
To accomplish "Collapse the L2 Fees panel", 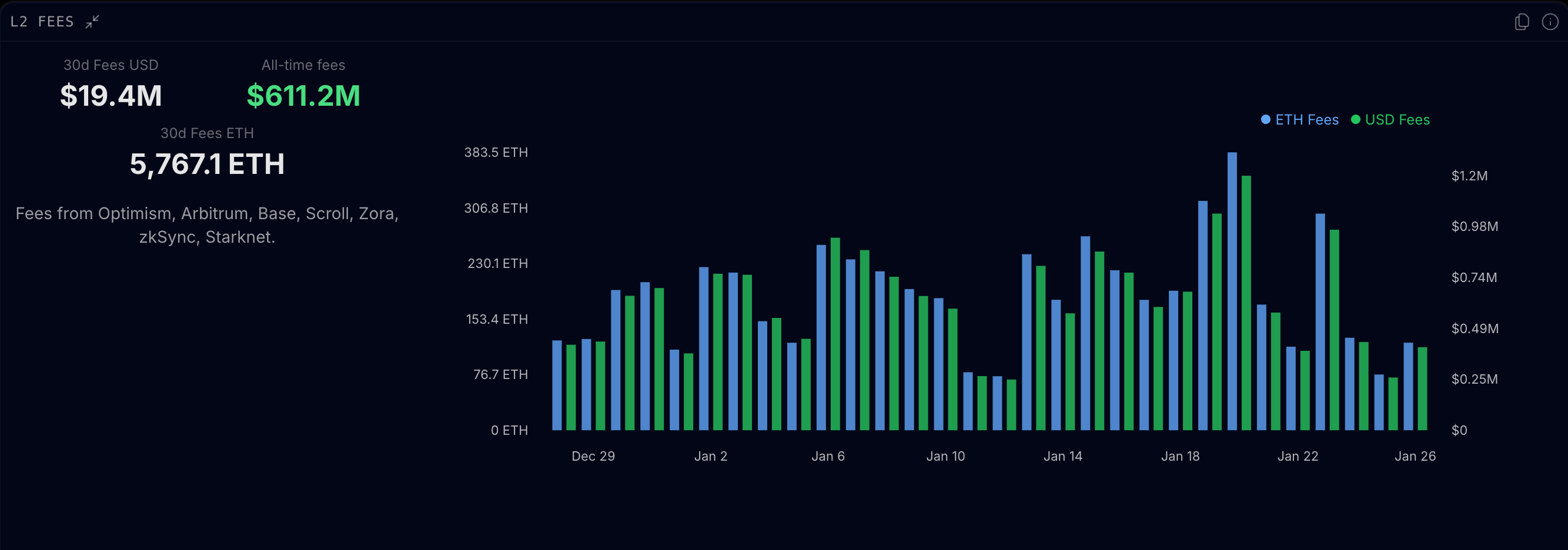I will 92,22.
